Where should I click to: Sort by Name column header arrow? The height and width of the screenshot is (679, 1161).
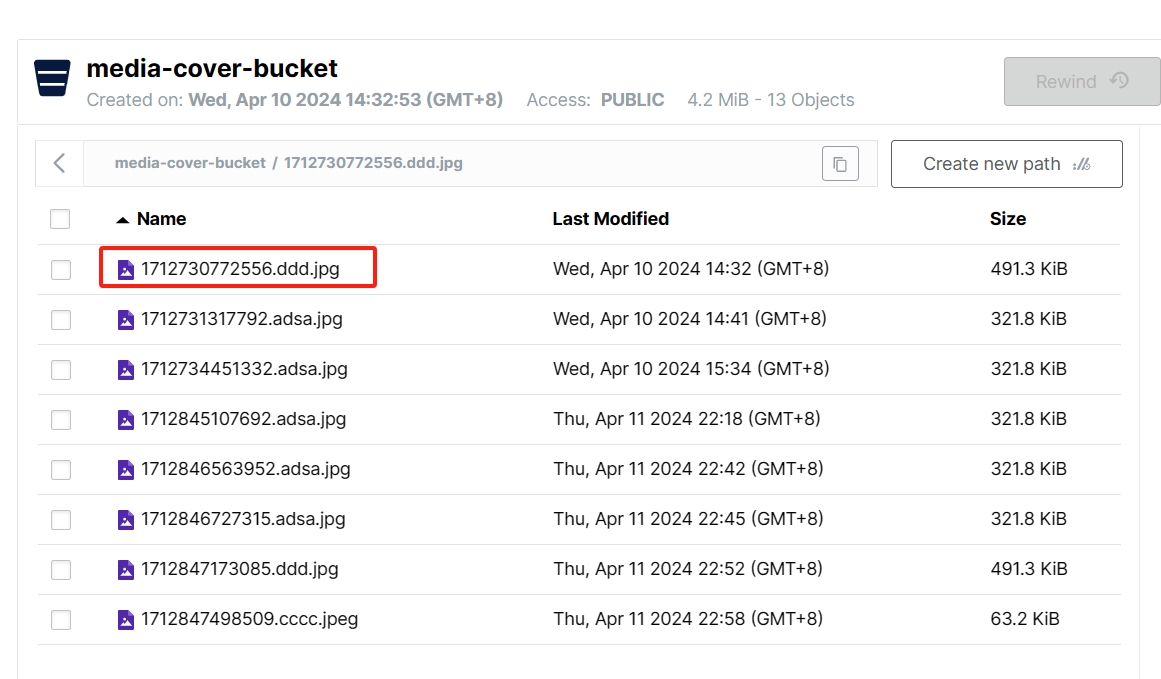coord(123,219)
